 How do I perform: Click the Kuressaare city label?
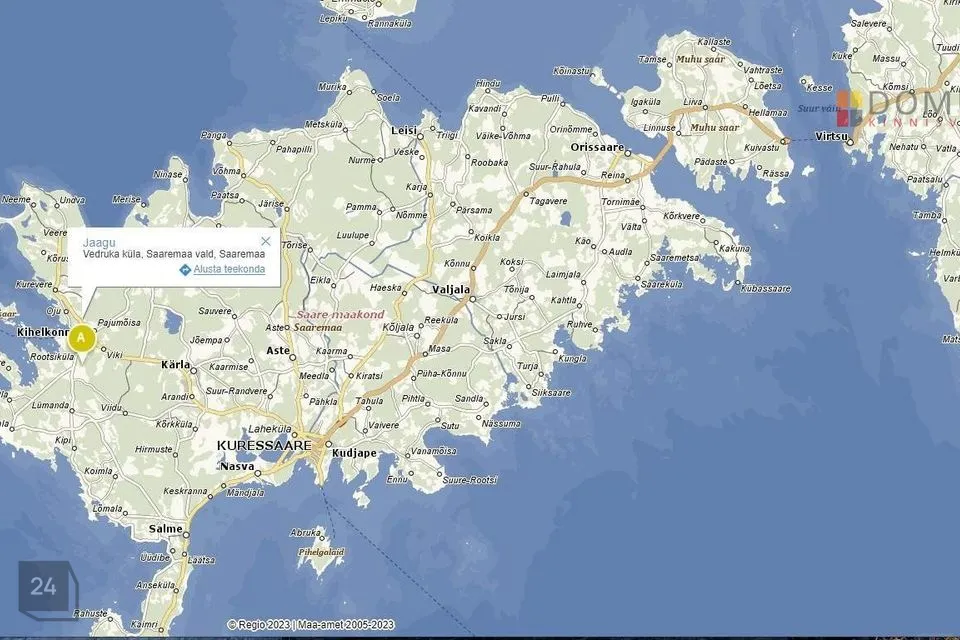264,444
